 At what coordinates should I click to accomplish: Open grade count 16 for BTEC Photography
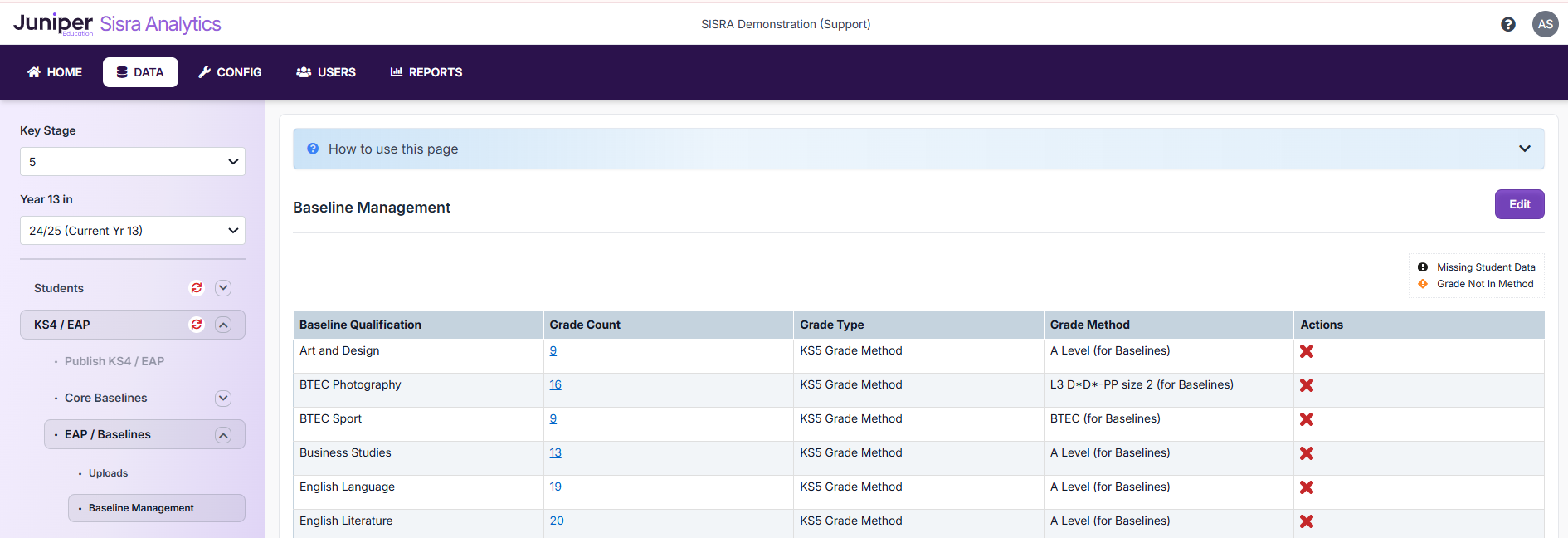[555, 384]
